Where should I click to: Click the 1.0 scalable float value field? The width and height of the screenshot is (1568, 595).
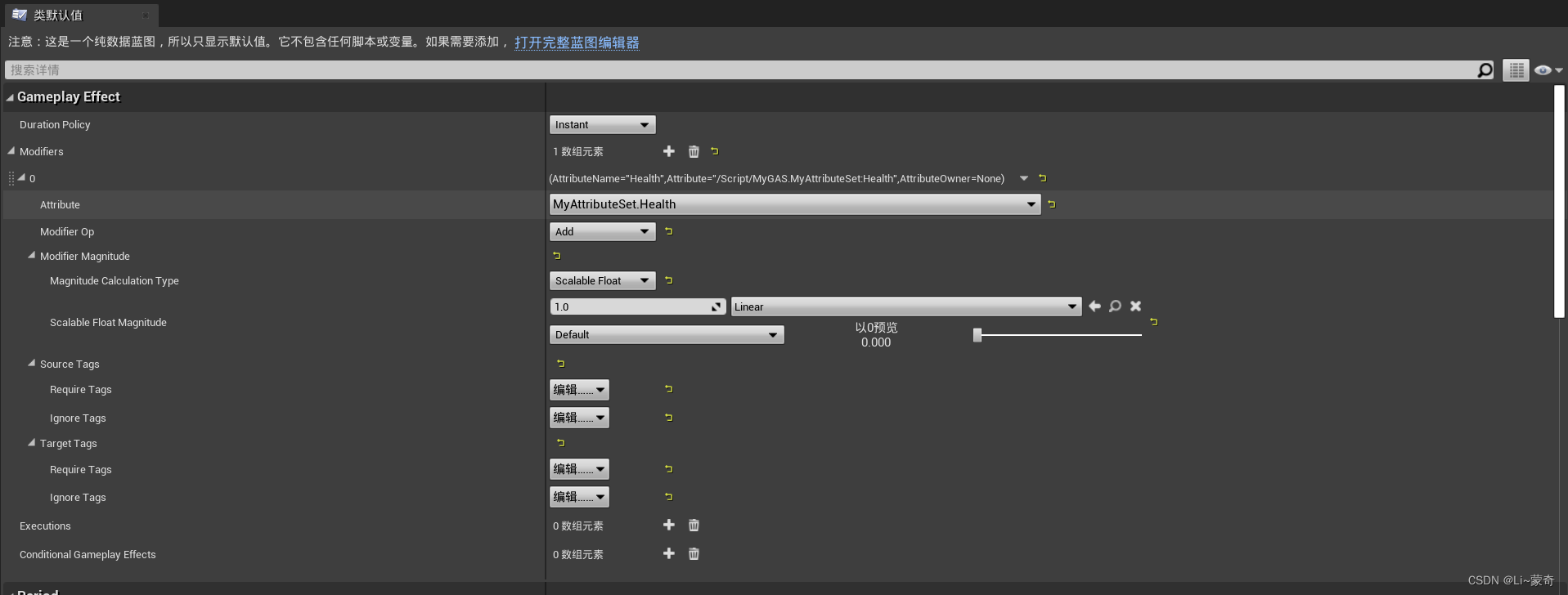637,306
